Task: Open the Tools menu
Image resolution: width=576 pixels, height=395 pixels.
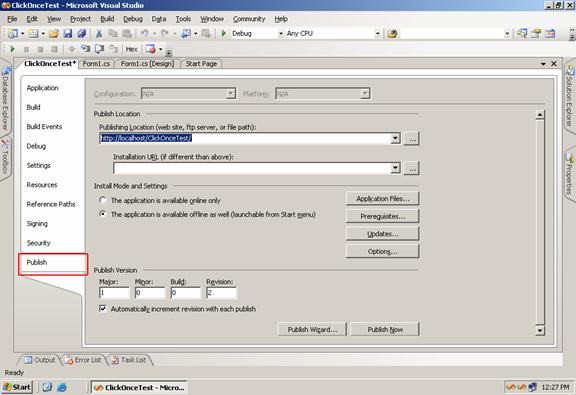Action: pos(183,19)
